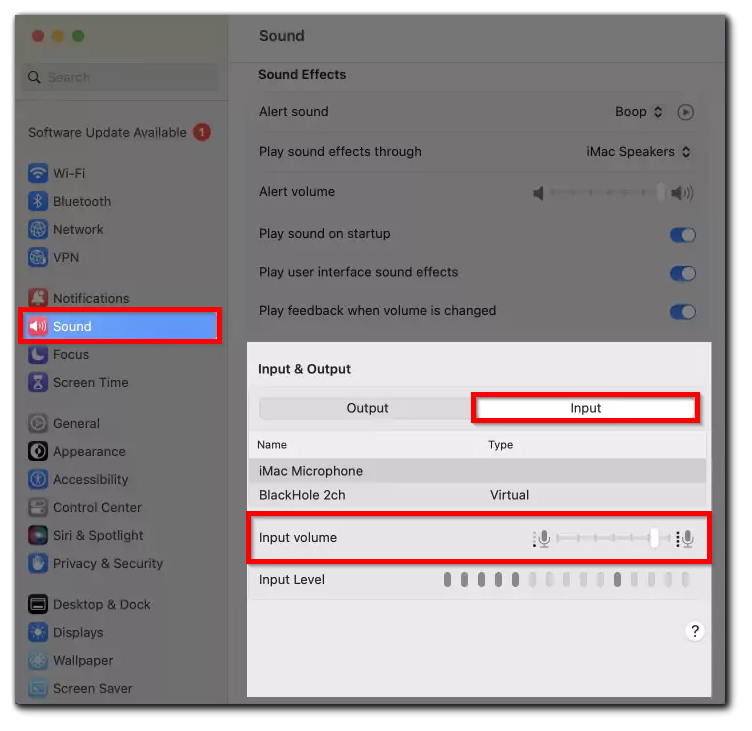
Task: Click the Bluetooth icon in sidebar
Action: click(38, 201)
